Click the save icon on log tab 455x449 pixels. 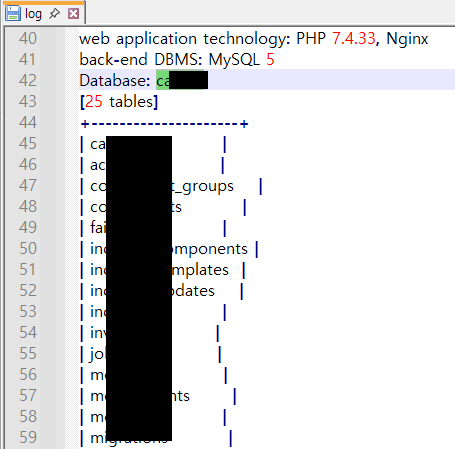tap(13, 14)
